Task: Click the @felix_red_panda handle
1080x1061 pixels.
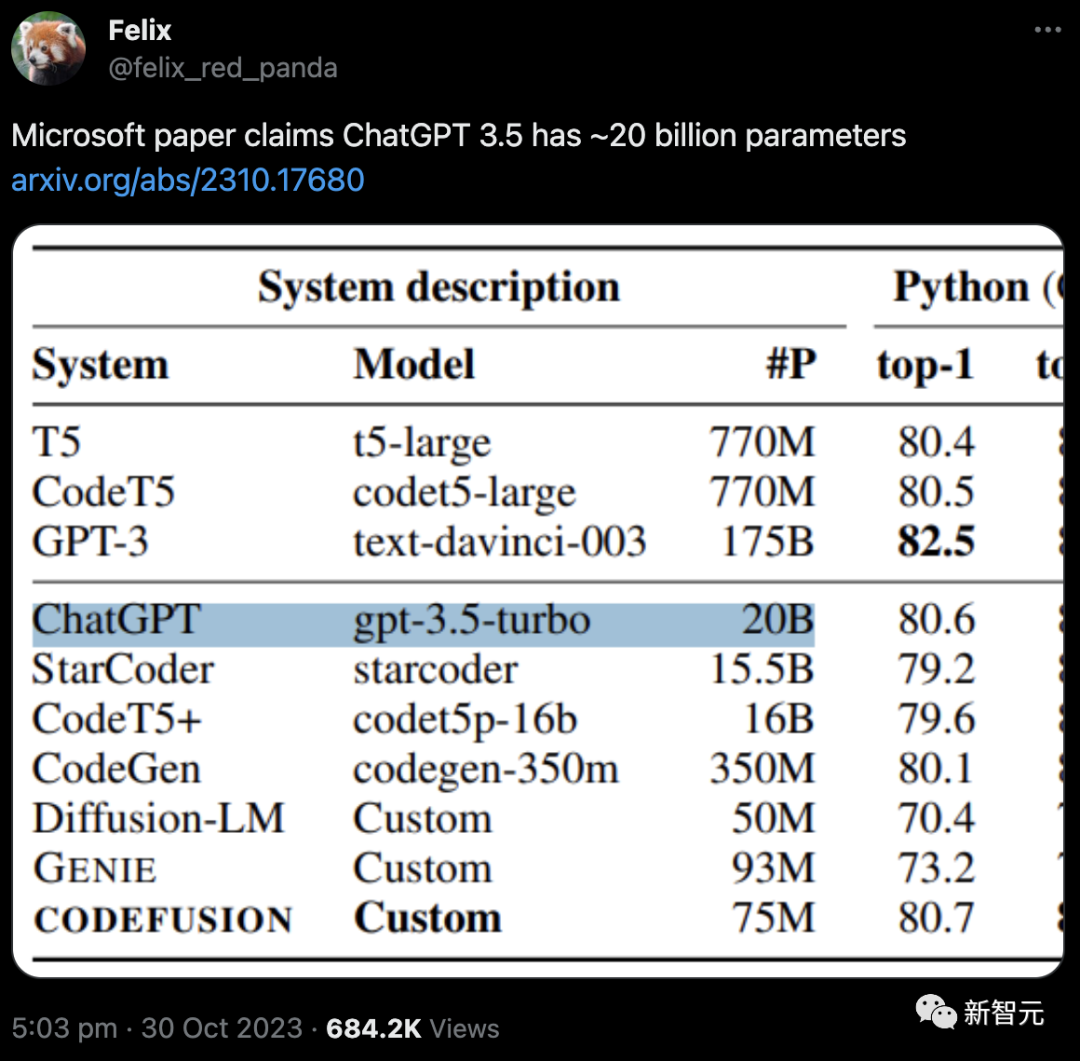Action: [222, 68]
